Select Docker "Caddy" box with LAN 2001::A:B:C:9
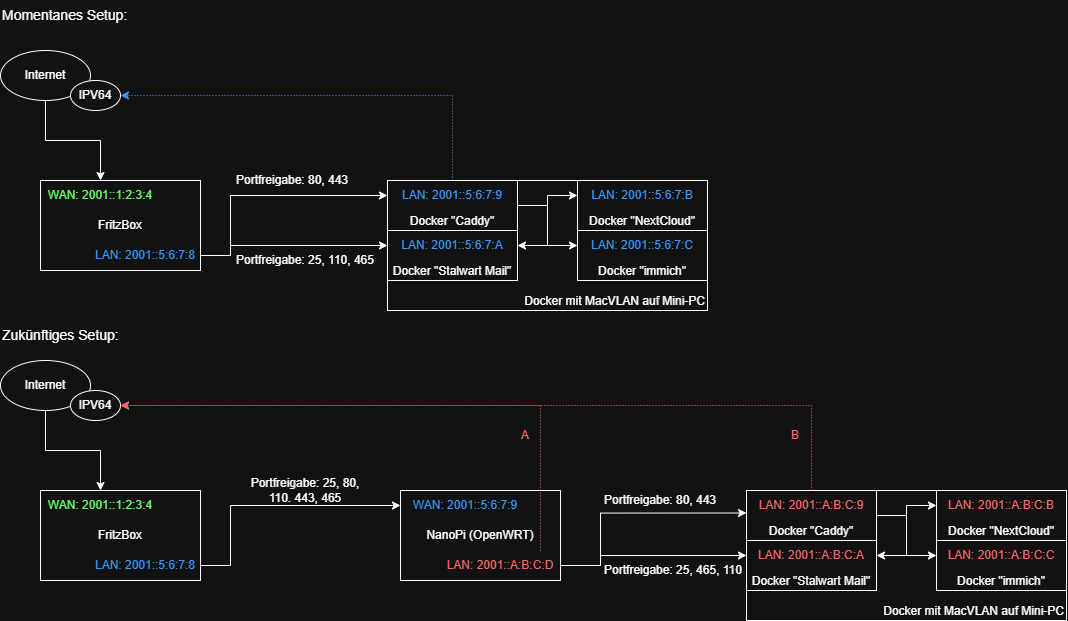The height and width of the screenshot is (621, 1068). coord(811,517)
